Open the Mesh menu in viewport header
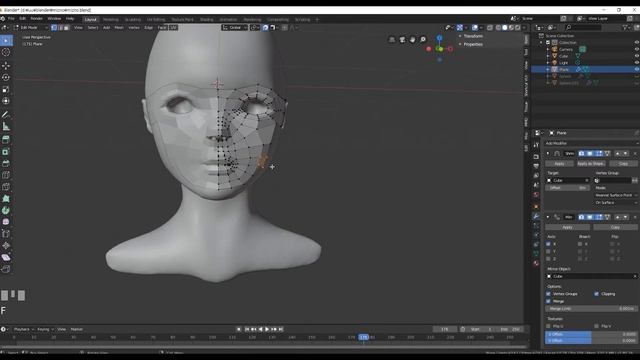The image size is (640, 360). click(119, 27)
